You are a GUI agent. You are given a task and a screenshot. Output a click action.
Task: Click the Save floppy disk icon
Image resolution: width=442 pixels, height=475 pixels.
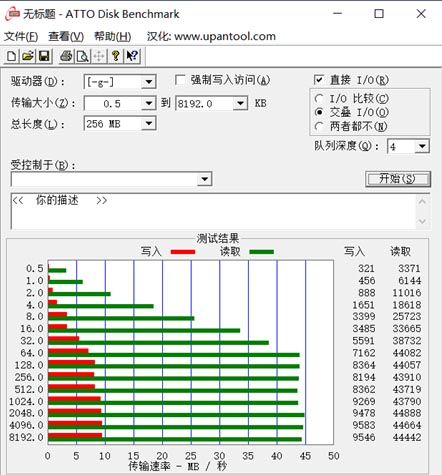(44, 56)
